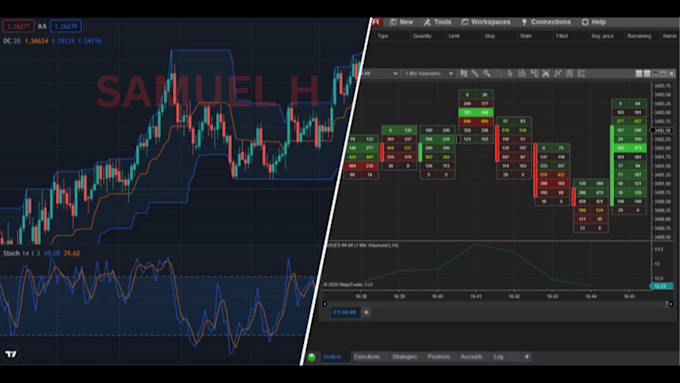Select the blue chart instrument tab
This screenshot has width=680, height=383.
coord(344,312)
